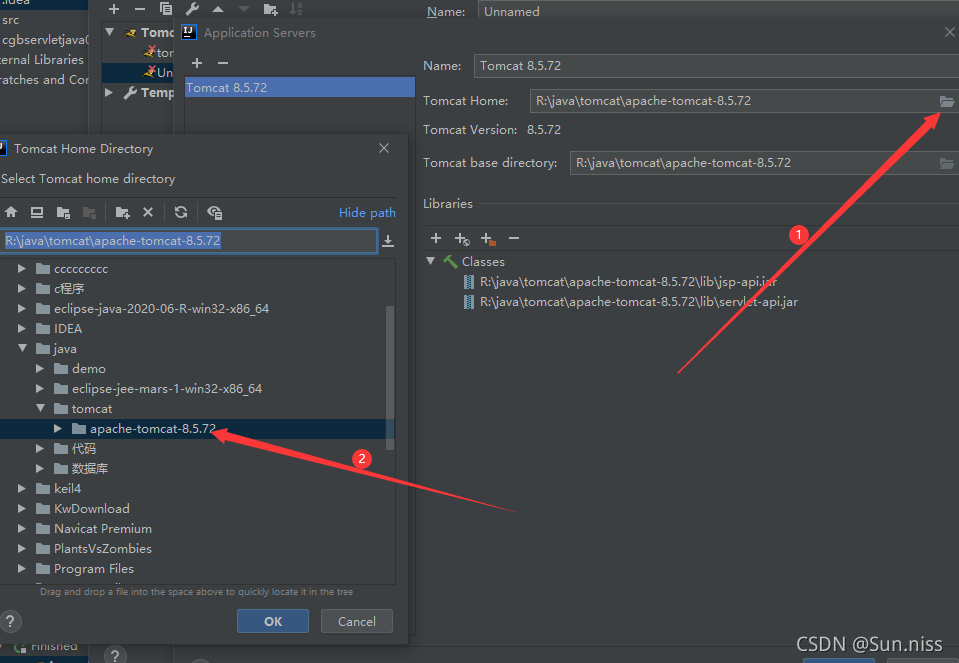
Task: Open help via the question mark button
Action: 10,621
